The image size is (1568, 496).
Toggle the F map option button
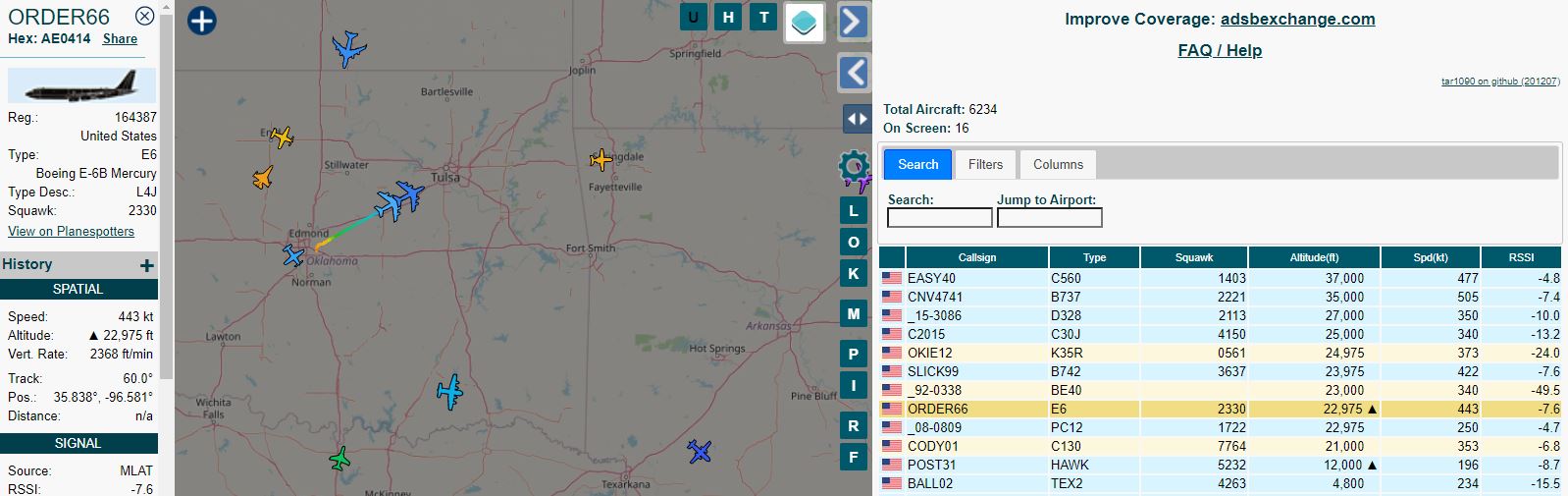pos(854,457)
